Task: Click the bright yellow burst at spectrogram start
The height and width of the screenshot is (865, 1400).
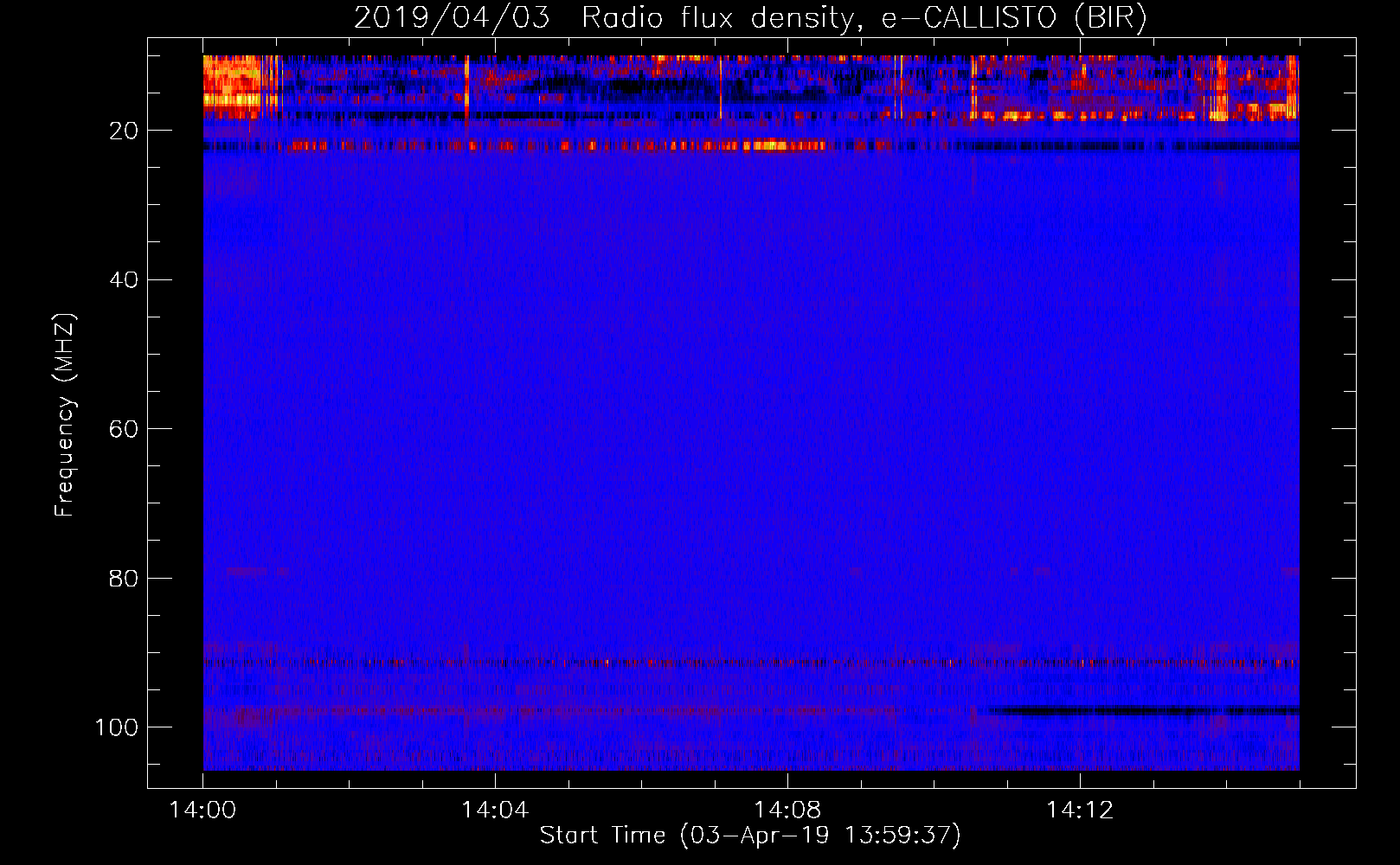Action: pos(232,84)
